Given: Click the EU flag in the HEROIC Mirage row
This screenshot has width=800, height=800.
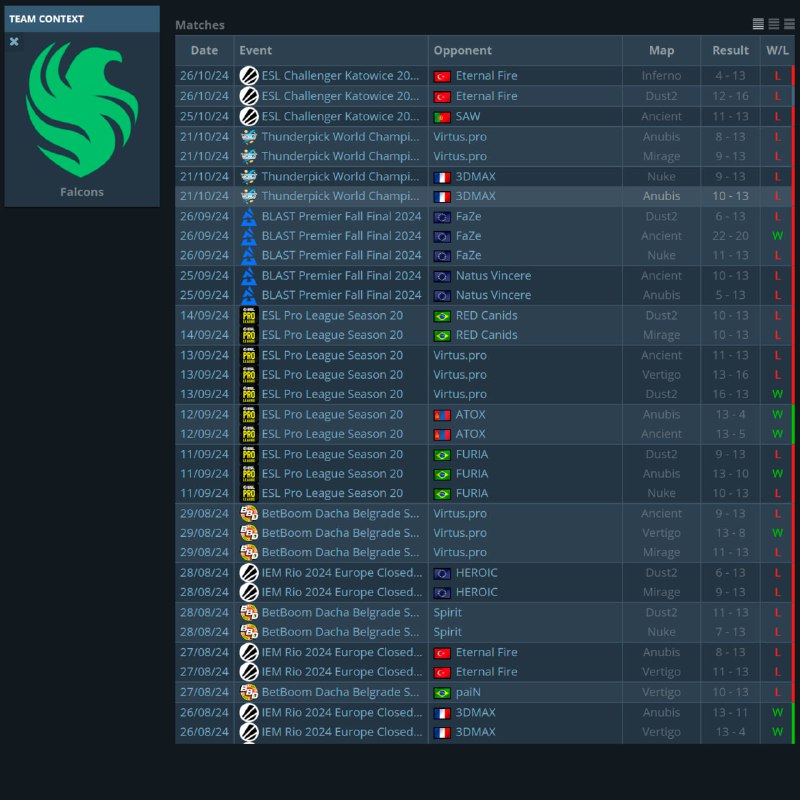Looking at the screenshot, I should (x=442, y=593).
